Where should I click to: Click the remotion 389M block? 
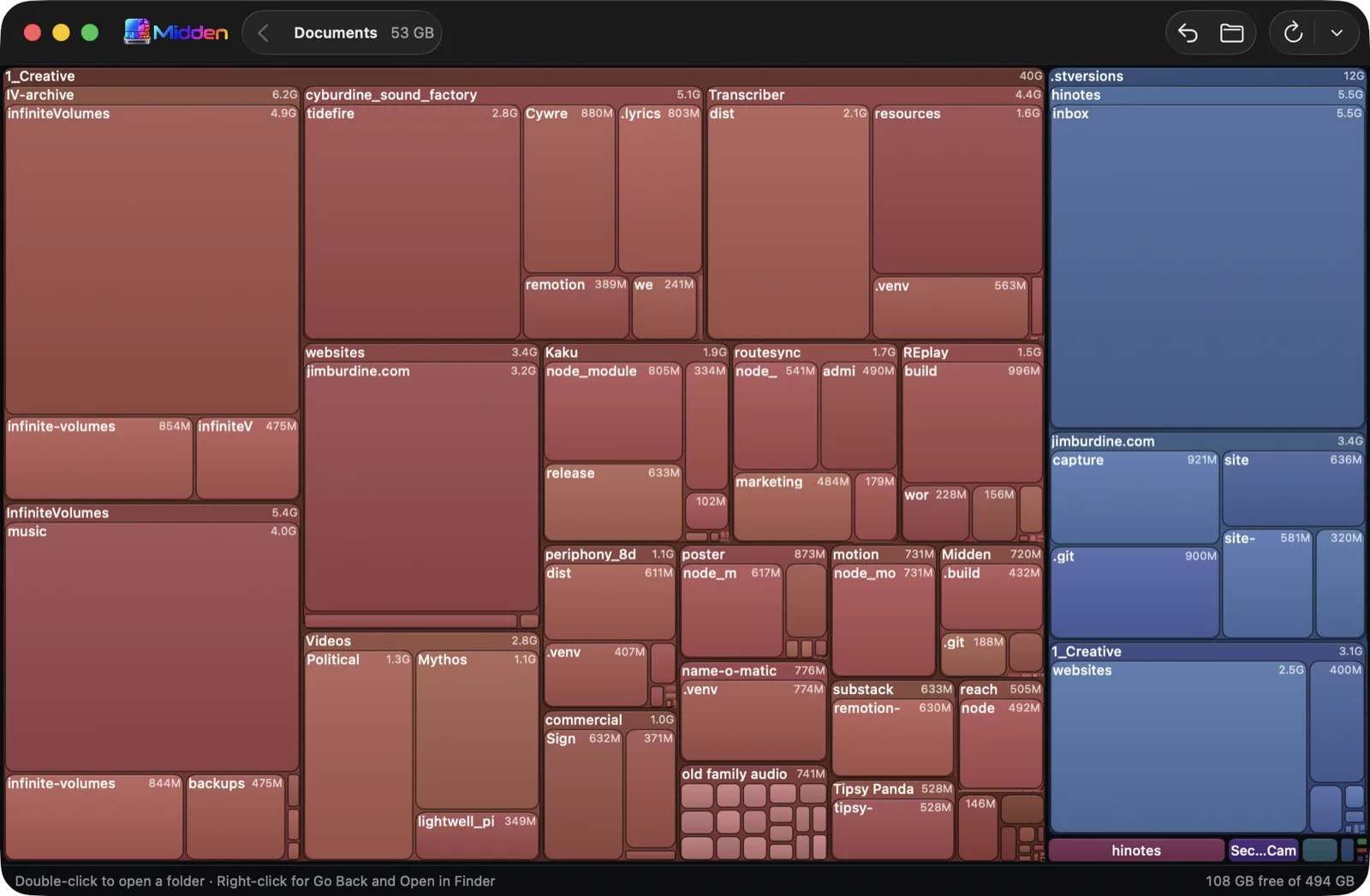pos(575,307)
